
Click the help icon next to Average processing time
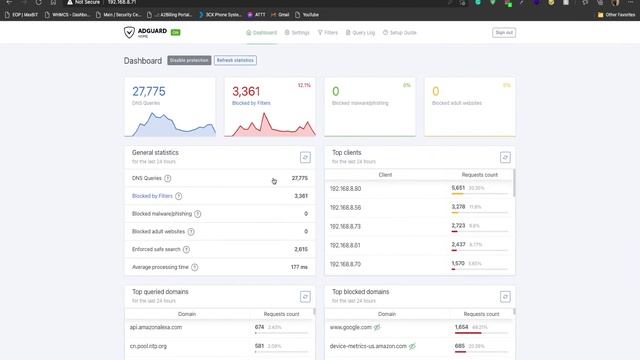(x=195, y=267)
